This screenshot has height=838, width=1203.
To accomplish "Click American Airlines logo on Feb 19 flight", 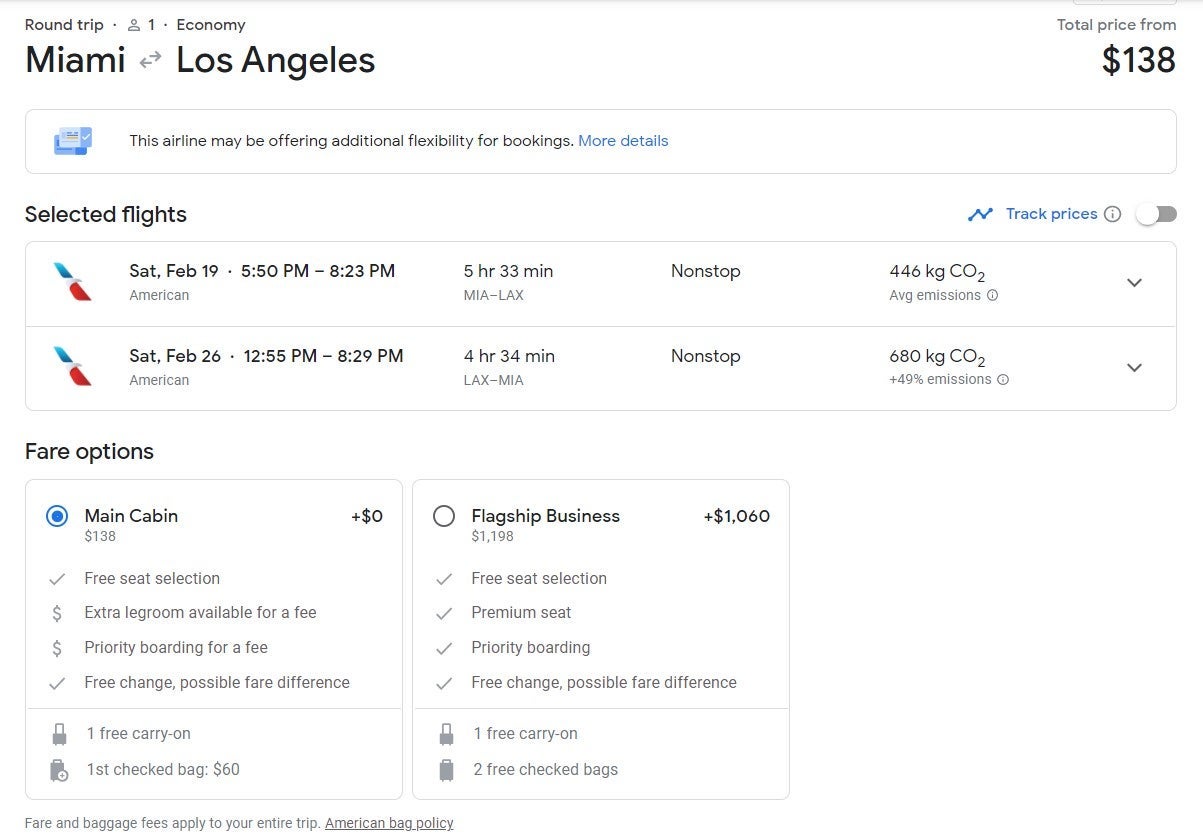I will click(72, 282).
